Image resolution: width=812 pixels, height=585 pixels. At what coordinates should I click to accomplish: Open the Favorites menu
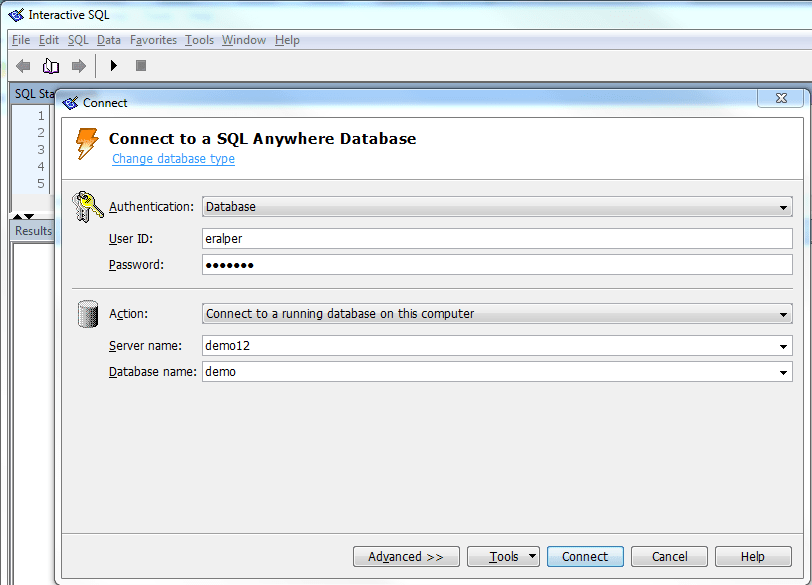point(153,40)
